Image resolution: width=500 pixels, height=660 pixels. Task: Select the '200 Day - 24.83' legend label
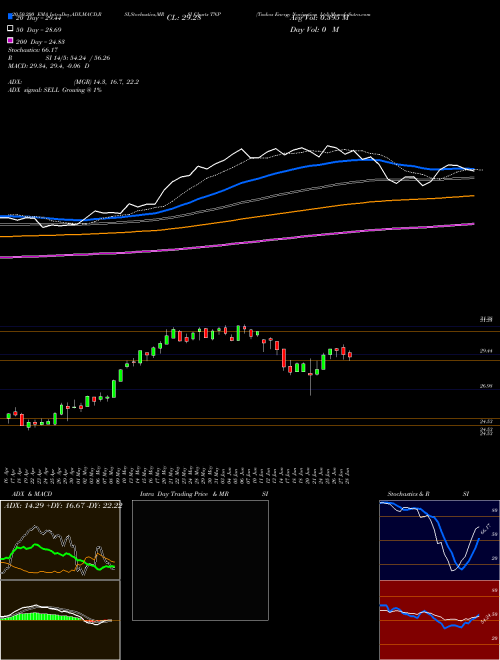(40, 42)
